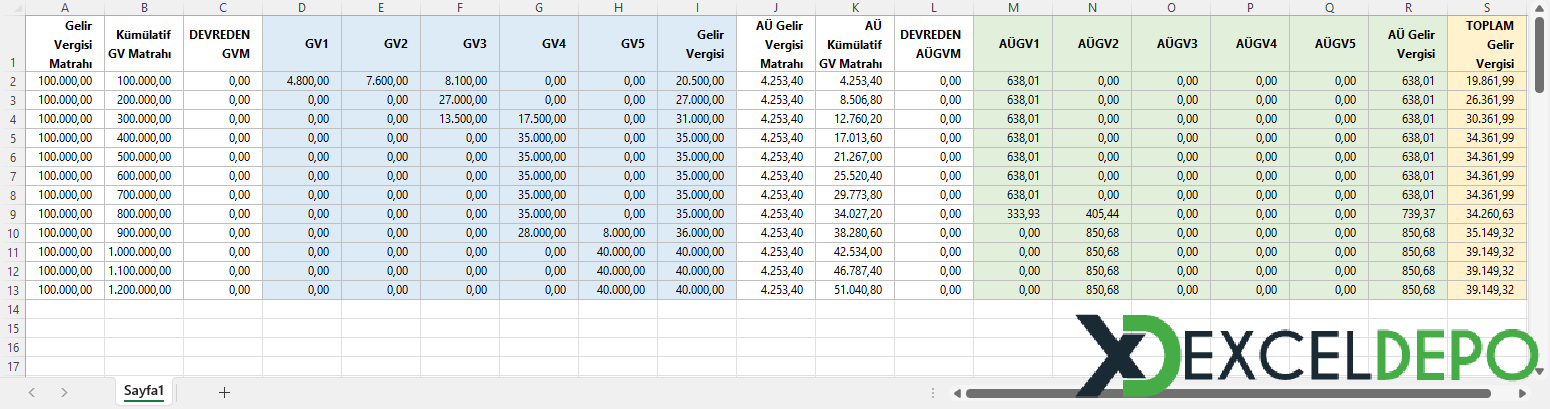The width and height of the screenshot is (1550, 409).
Task: Click cell with value 333,93
Action: (1013, 214)
